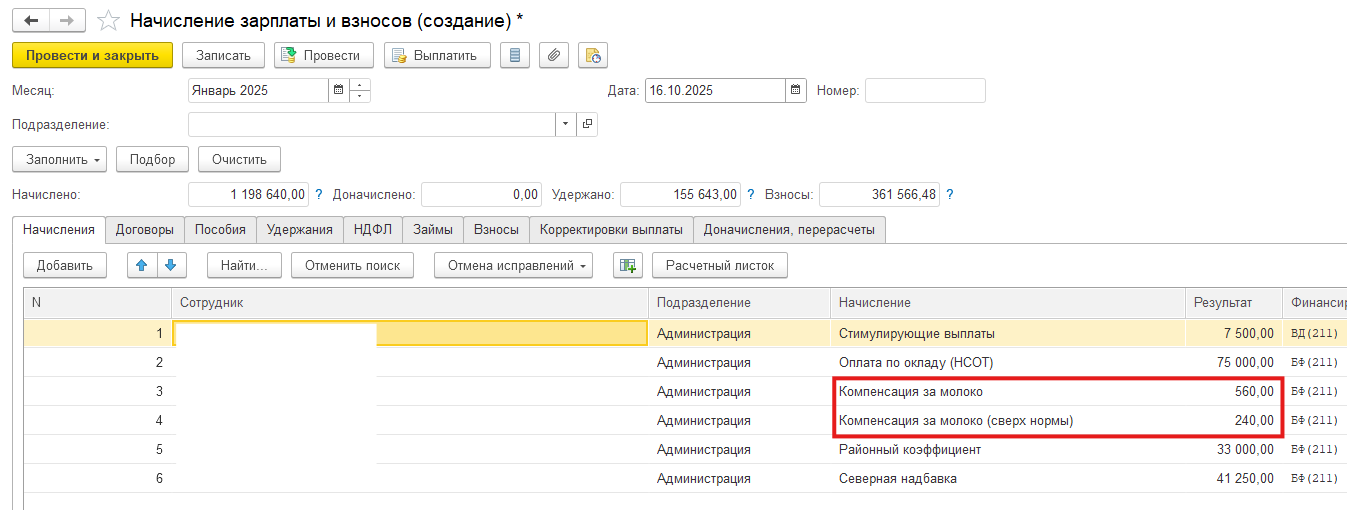Add document to favorites with star icon
This screenshot has width=1347, height=510.
[x=109, y=20]
